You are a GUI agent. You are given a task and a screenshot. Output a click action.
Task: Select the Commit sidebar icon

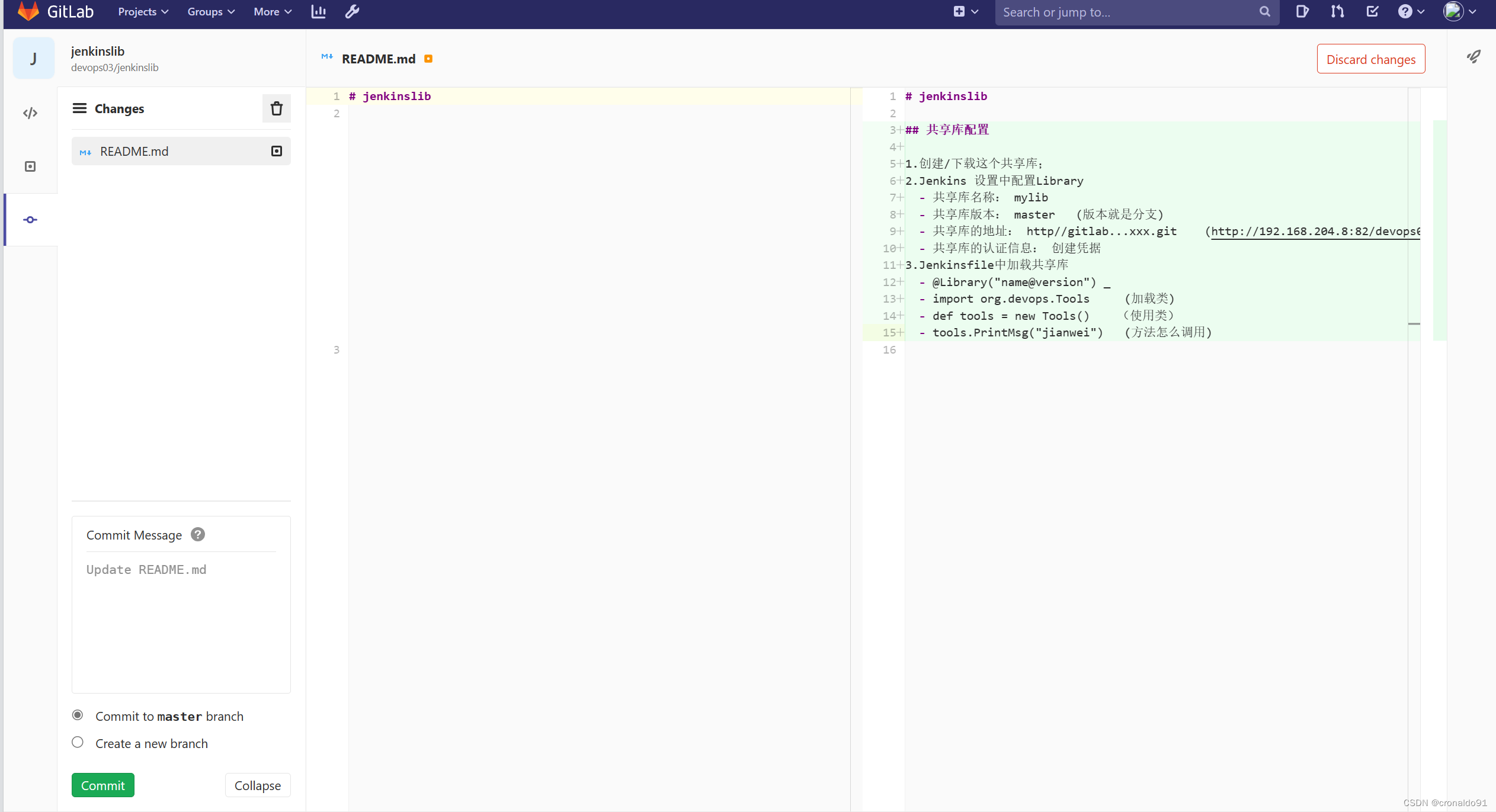pyautogui.click(x=30, y=220)
